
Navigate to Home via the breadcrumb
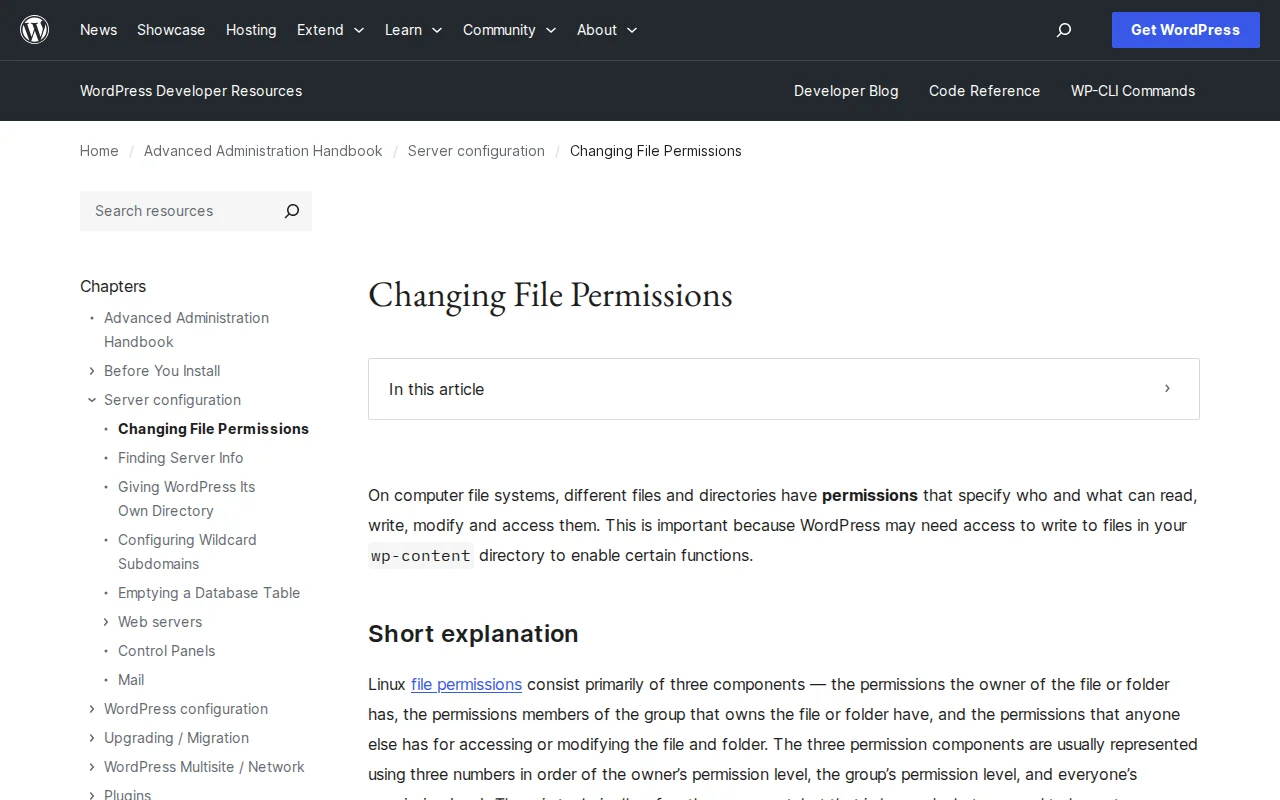(x=99, y=151)
